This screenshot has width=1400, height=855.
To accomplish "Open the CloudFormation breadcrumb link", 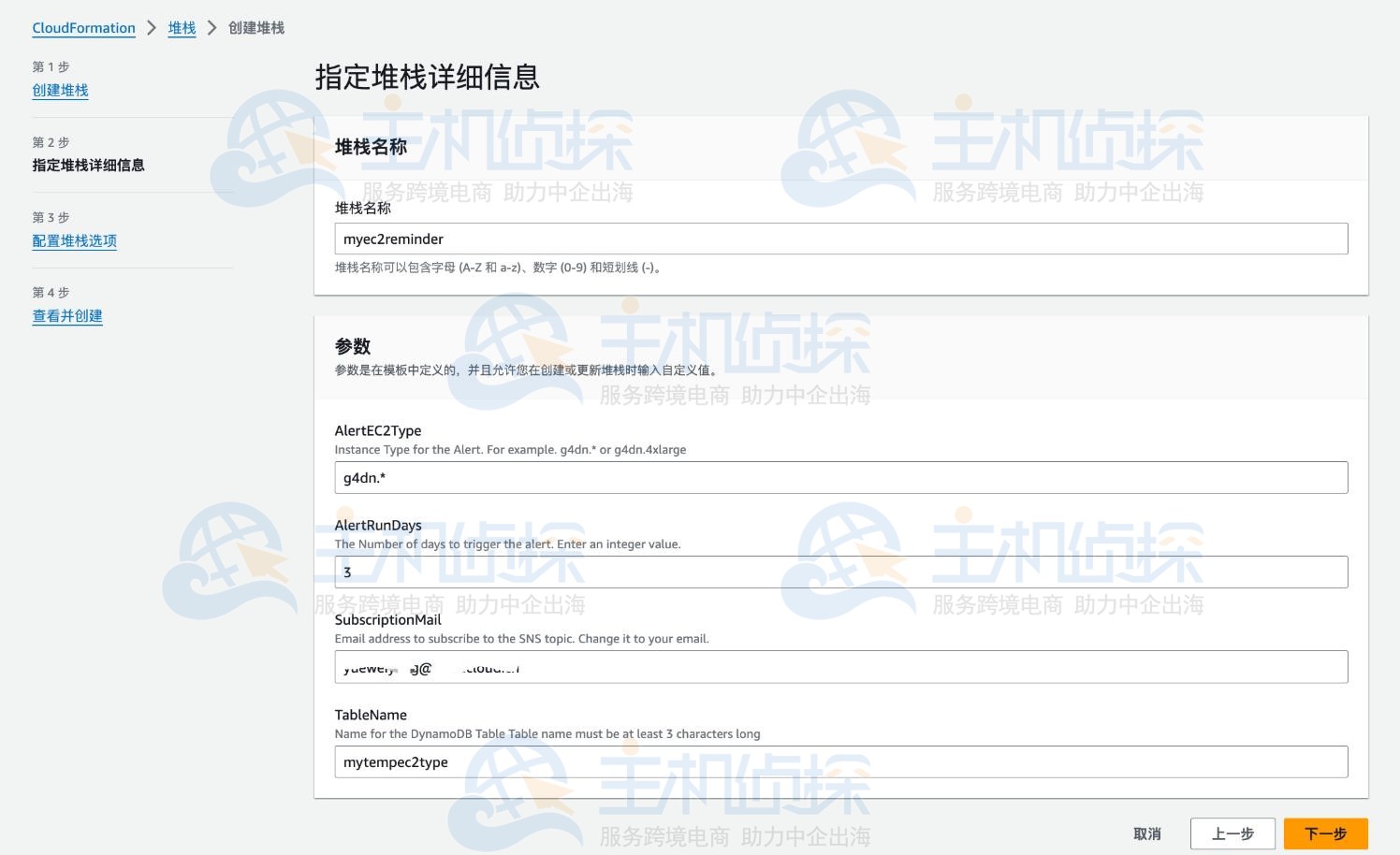I will point(83,28).
